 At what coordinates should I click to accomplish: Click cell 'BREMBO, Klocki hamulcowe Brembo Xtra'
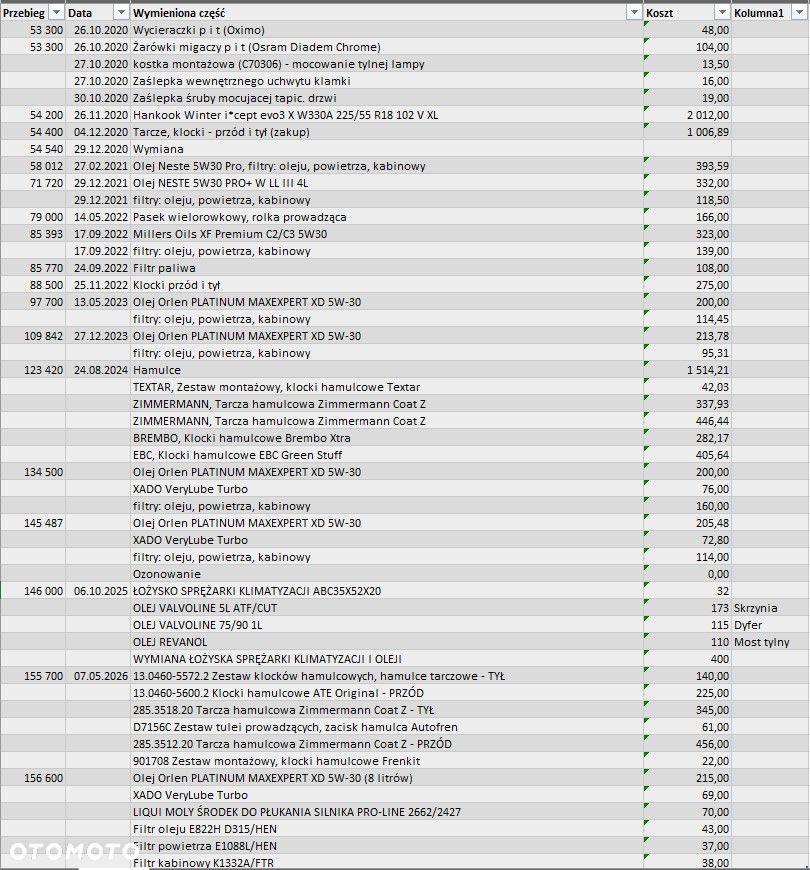pos(387,438)
